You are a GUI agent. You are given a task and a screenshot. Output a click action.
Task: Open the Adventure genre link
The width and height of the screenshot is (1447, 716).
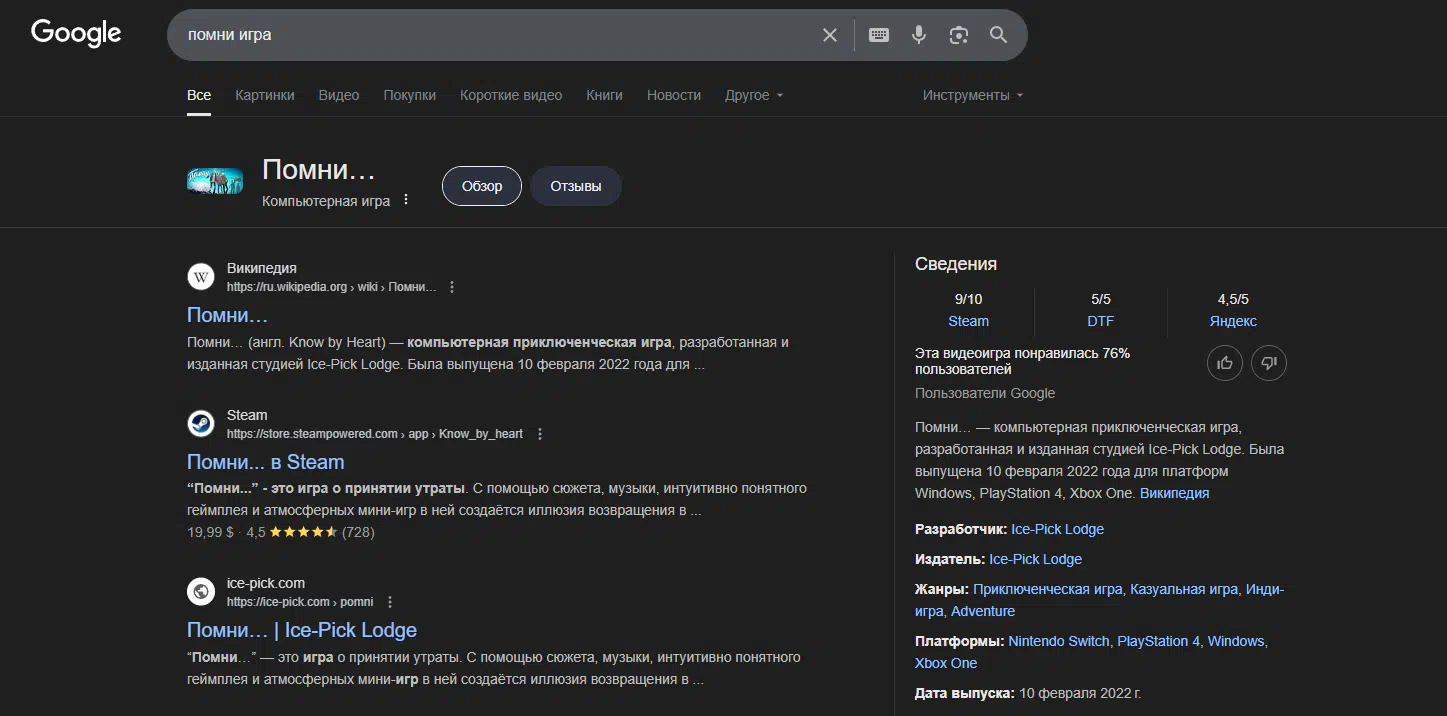click(983, 611)
